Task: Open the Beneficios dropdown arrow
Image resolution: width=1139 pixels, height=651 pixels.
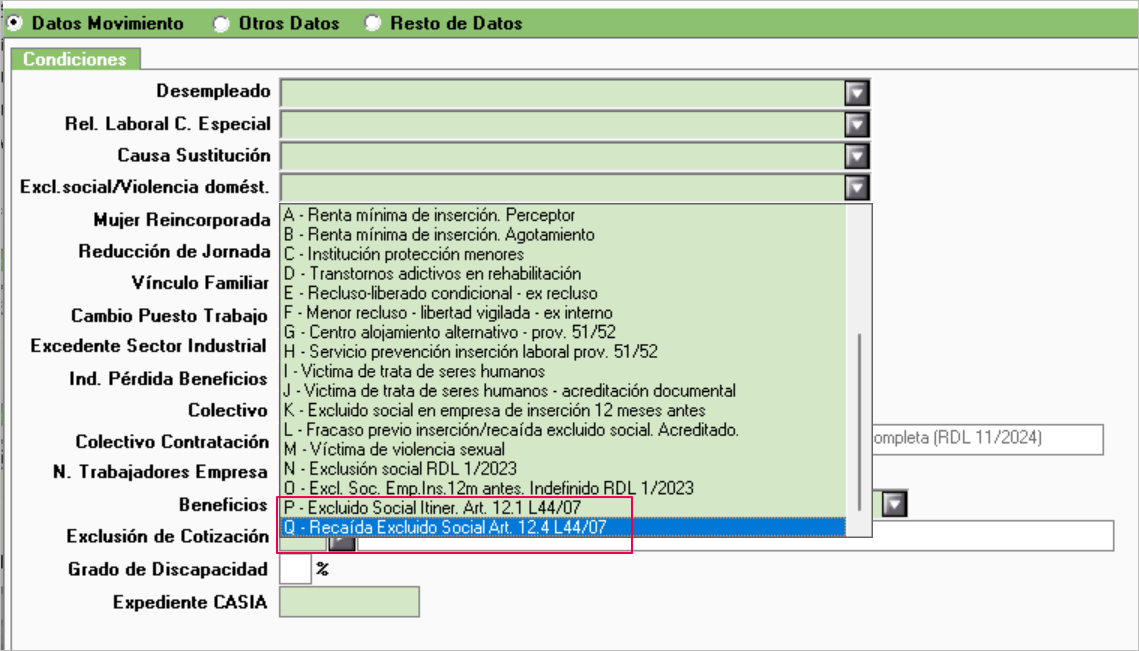Action: (x=895, y=504)
